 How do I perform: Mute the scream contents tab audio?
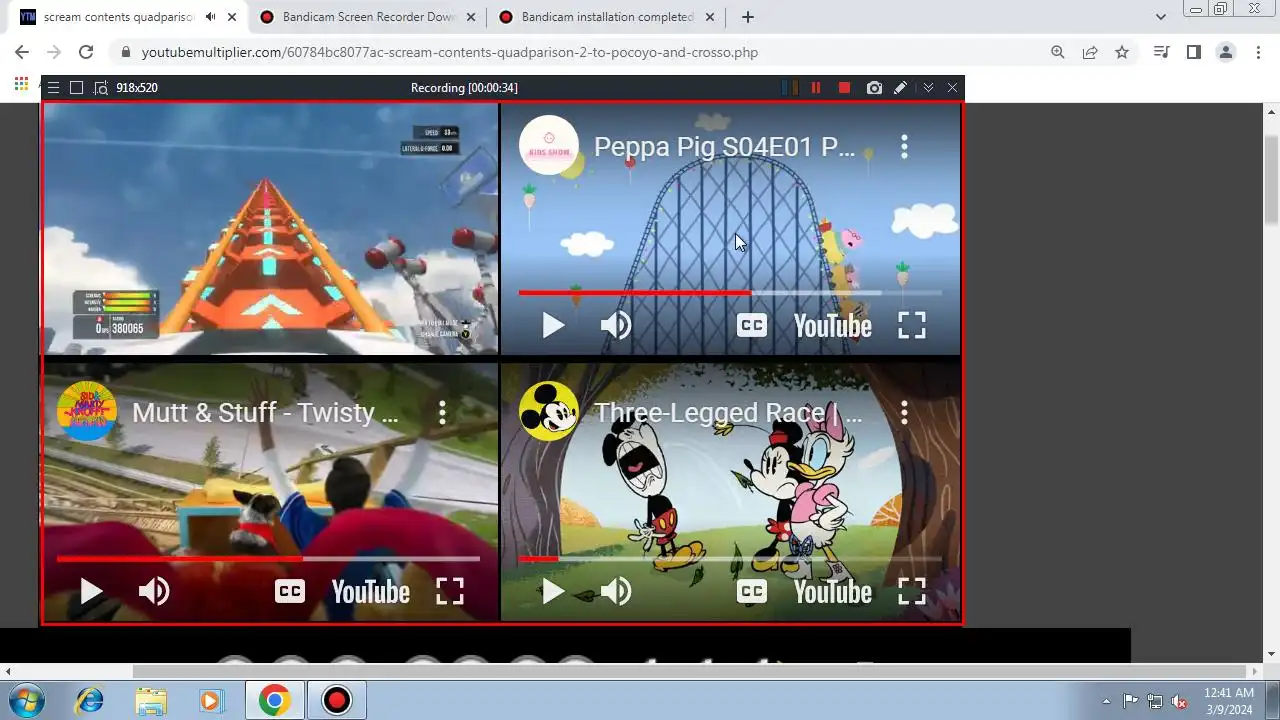pyautogui.click(x=210, y=17)
